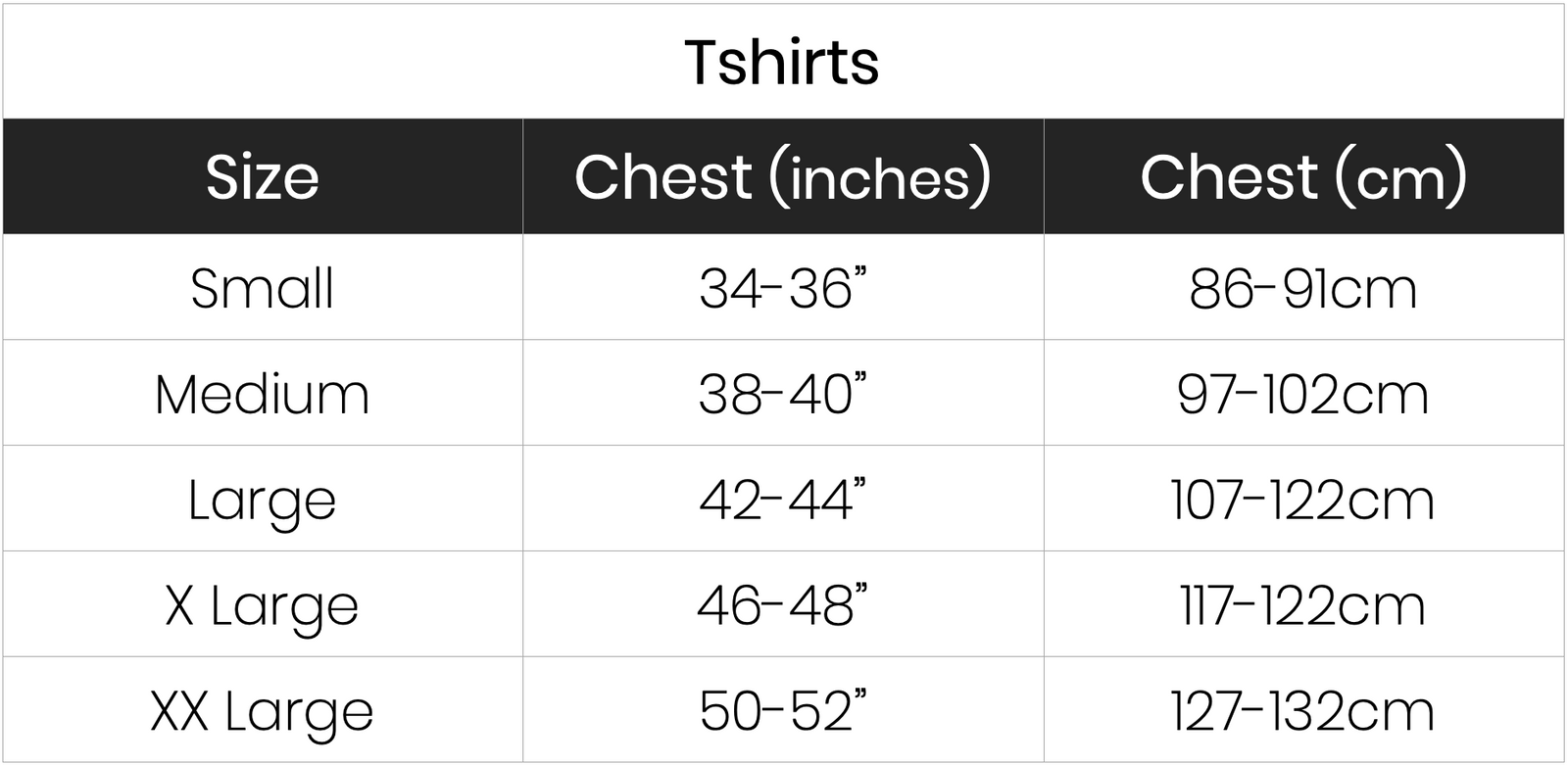Click the Large size cell
This screenshot has height=765, width=1568.
pyautogui.click(x=263, y=500)
